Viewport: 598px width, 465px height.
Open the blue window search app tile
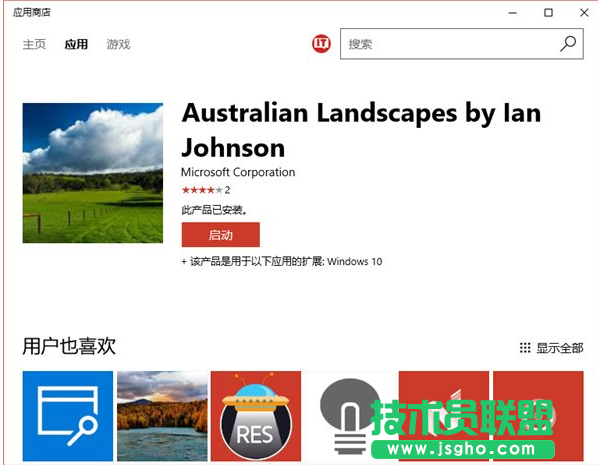coord(68,416)
